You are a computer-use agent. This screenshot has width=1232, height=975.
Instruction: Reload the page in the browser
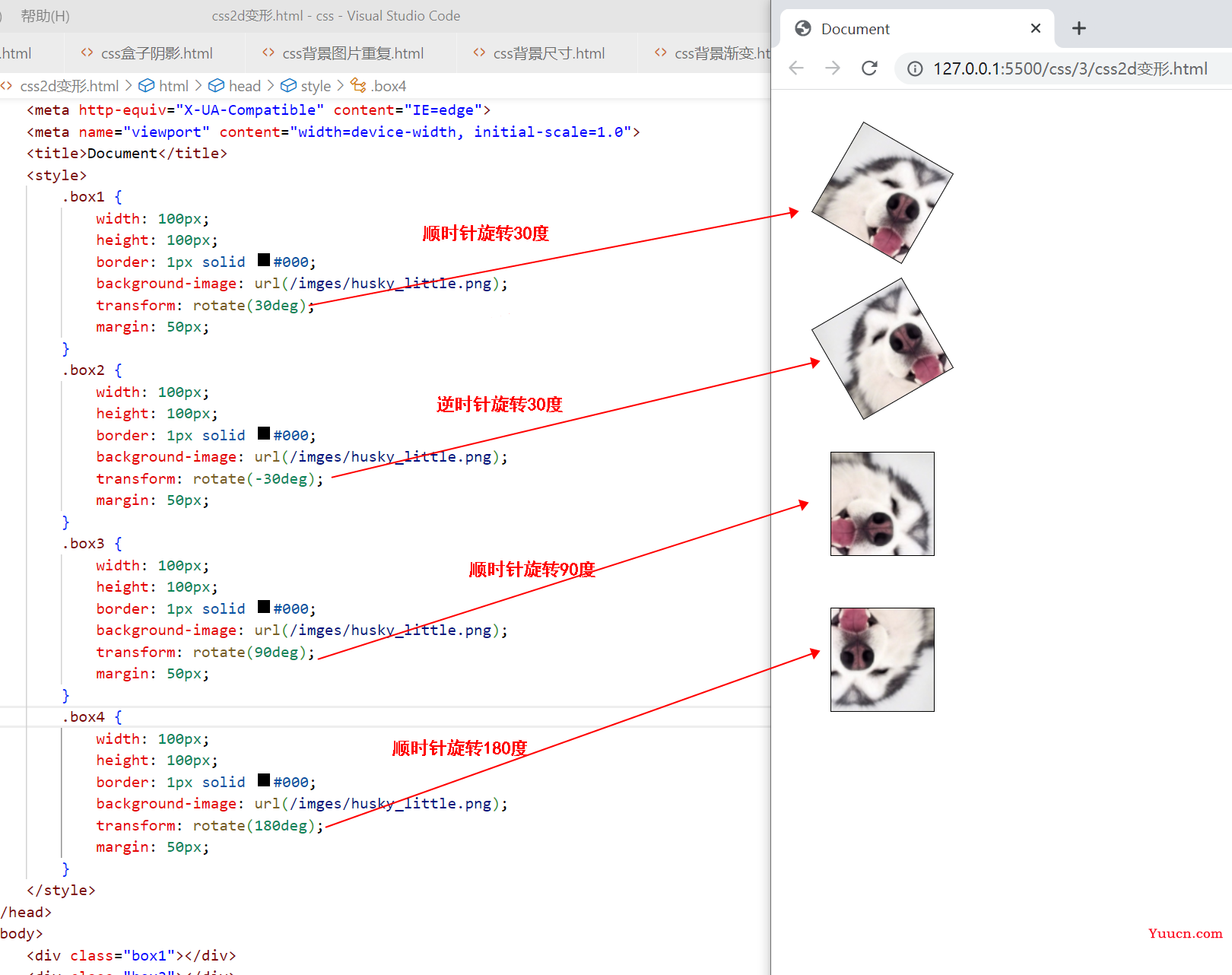point(869,68)
